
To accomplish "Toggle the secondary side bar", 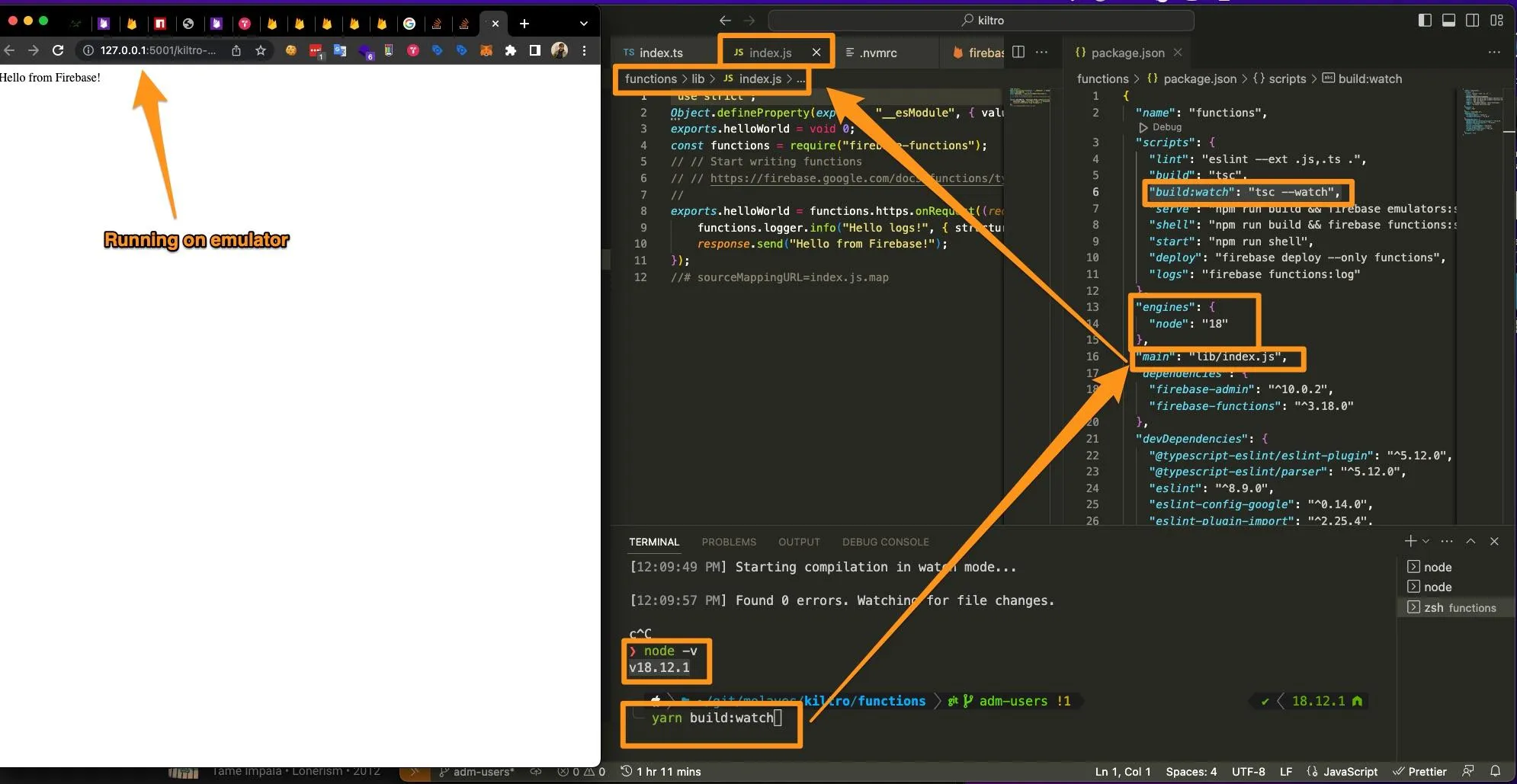I will click(1473, 21).
